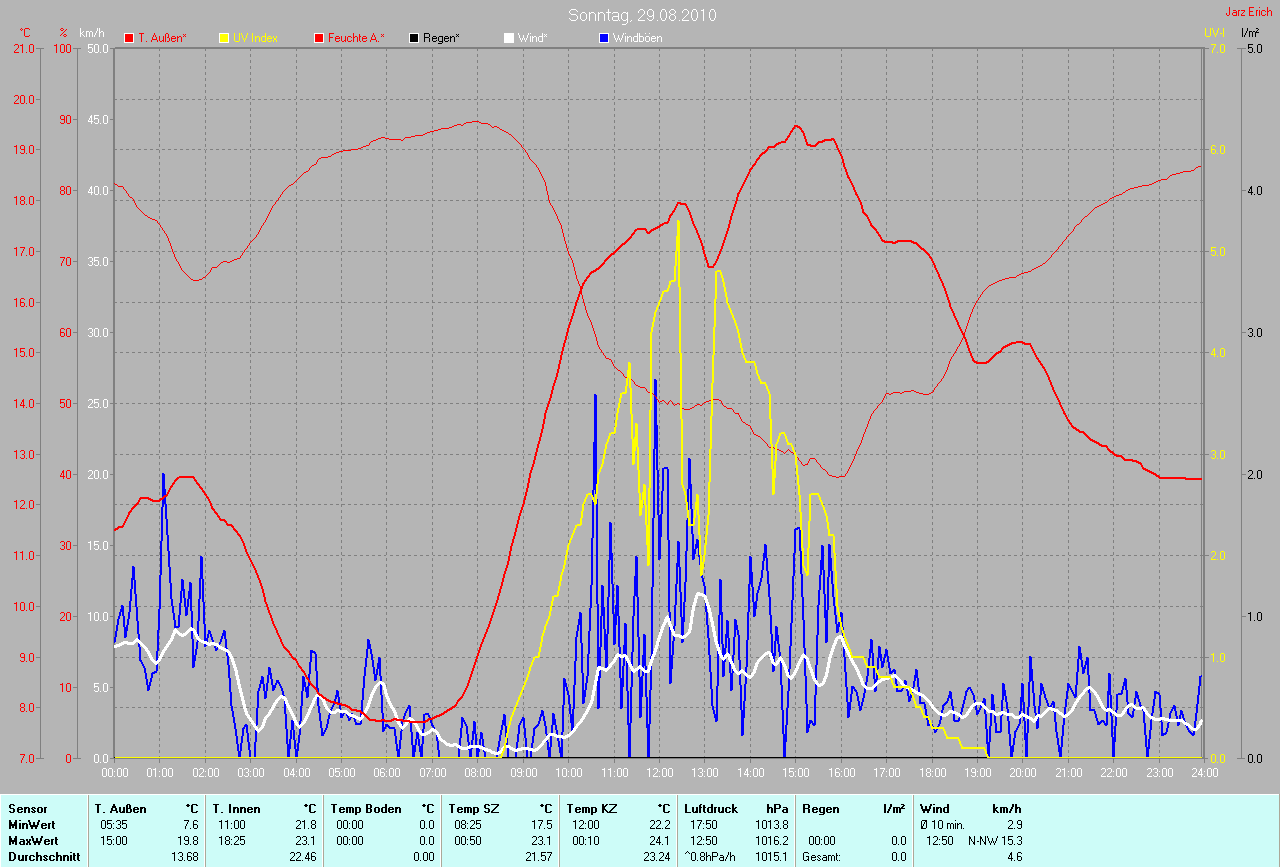Click the km/h axis unit label
The width and height of the screenshot is (1280, 867).
[95, 33]
